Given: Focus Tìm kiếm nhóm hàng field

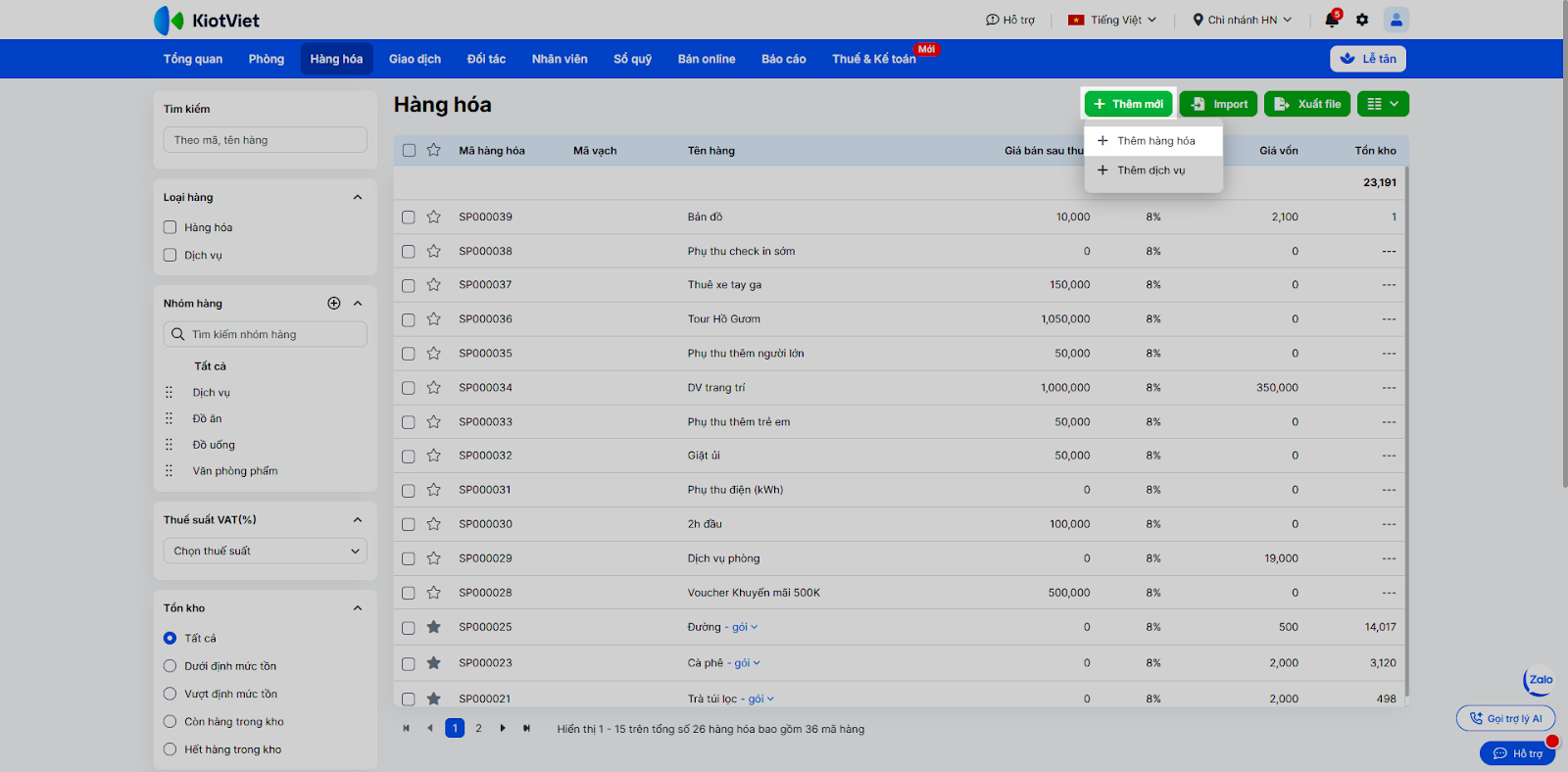Looking at the screenshot, I should click(x=266, y=334).
